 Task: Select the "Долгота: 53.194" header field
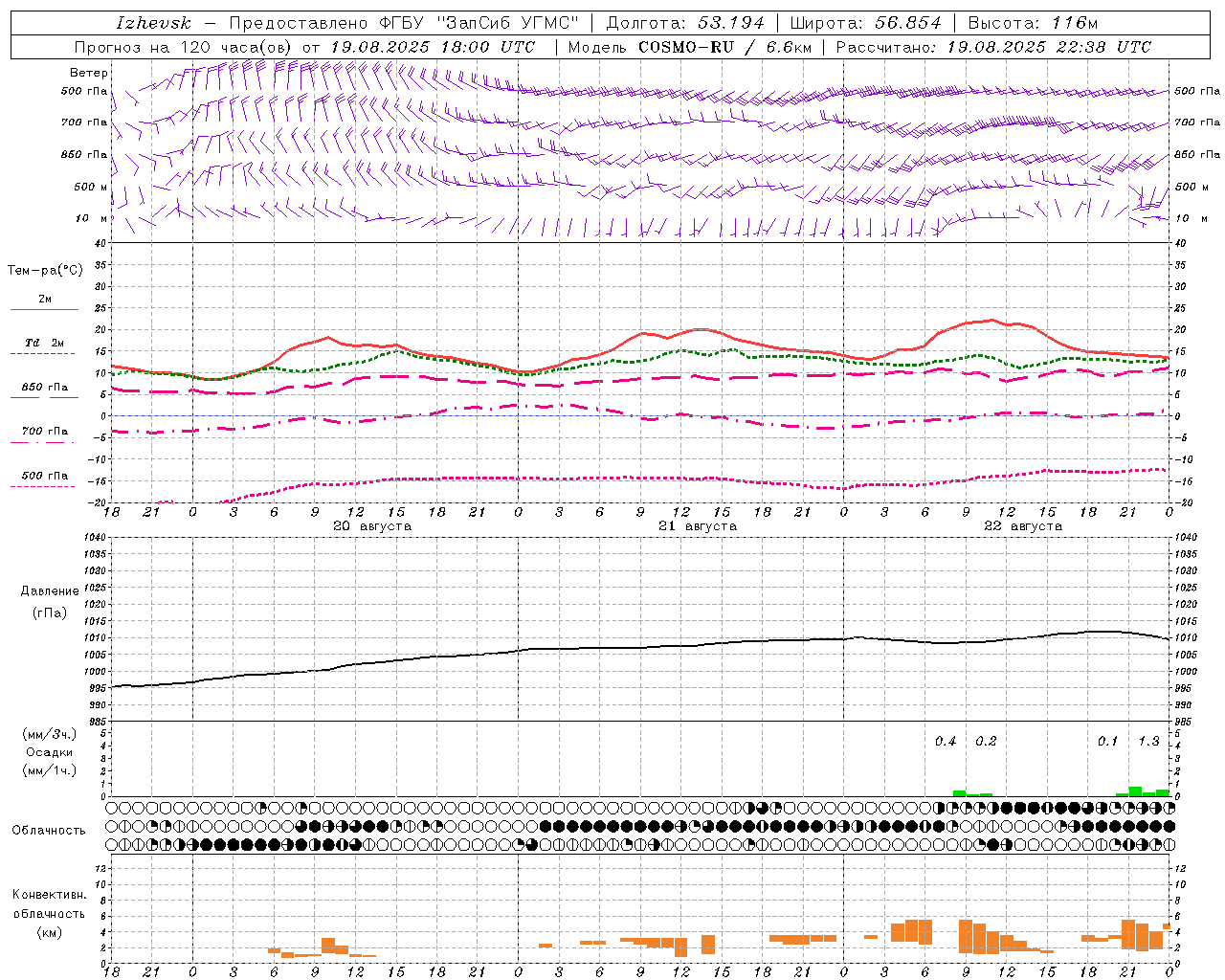[x=685, y=23]
